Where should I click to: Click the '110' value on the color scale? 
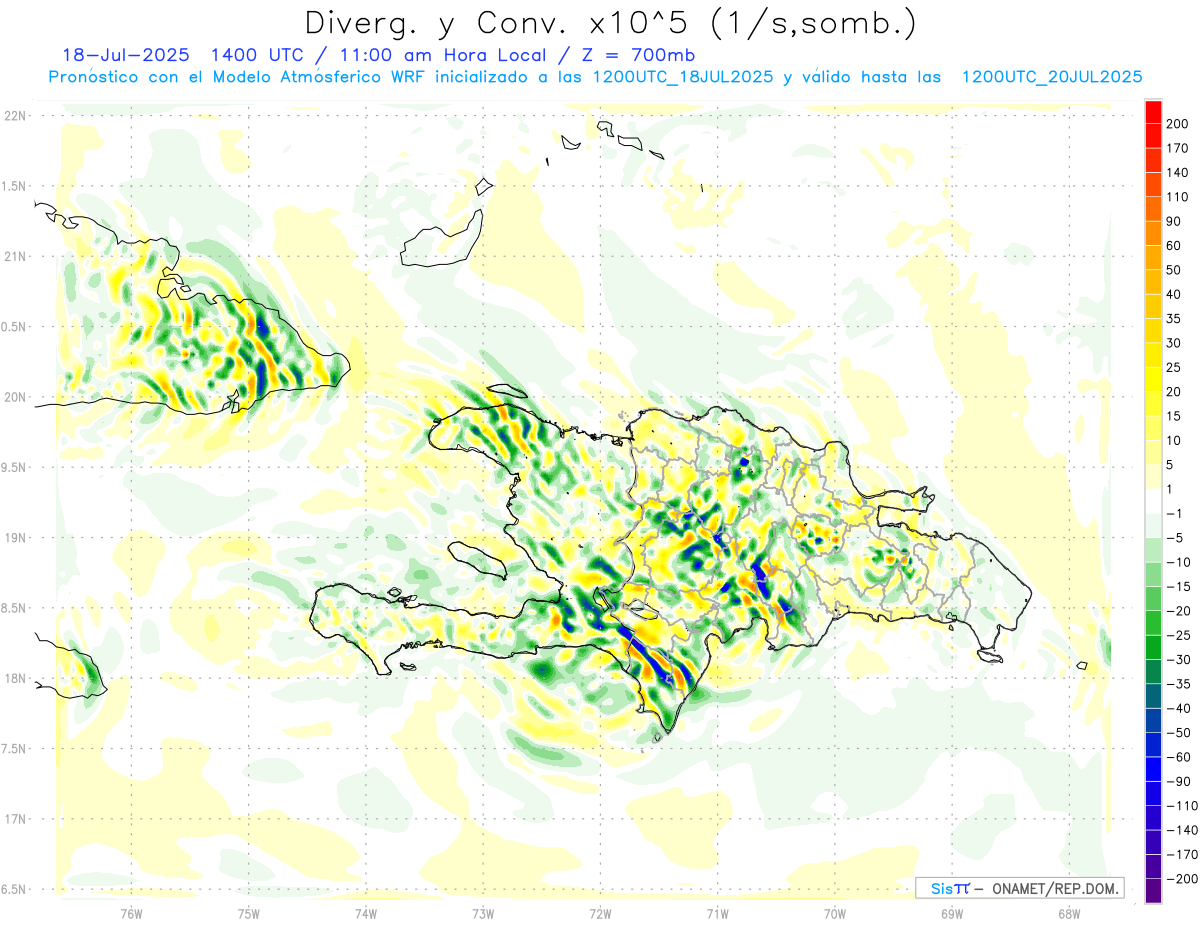pyautogui.click(x=1179, y=197)
